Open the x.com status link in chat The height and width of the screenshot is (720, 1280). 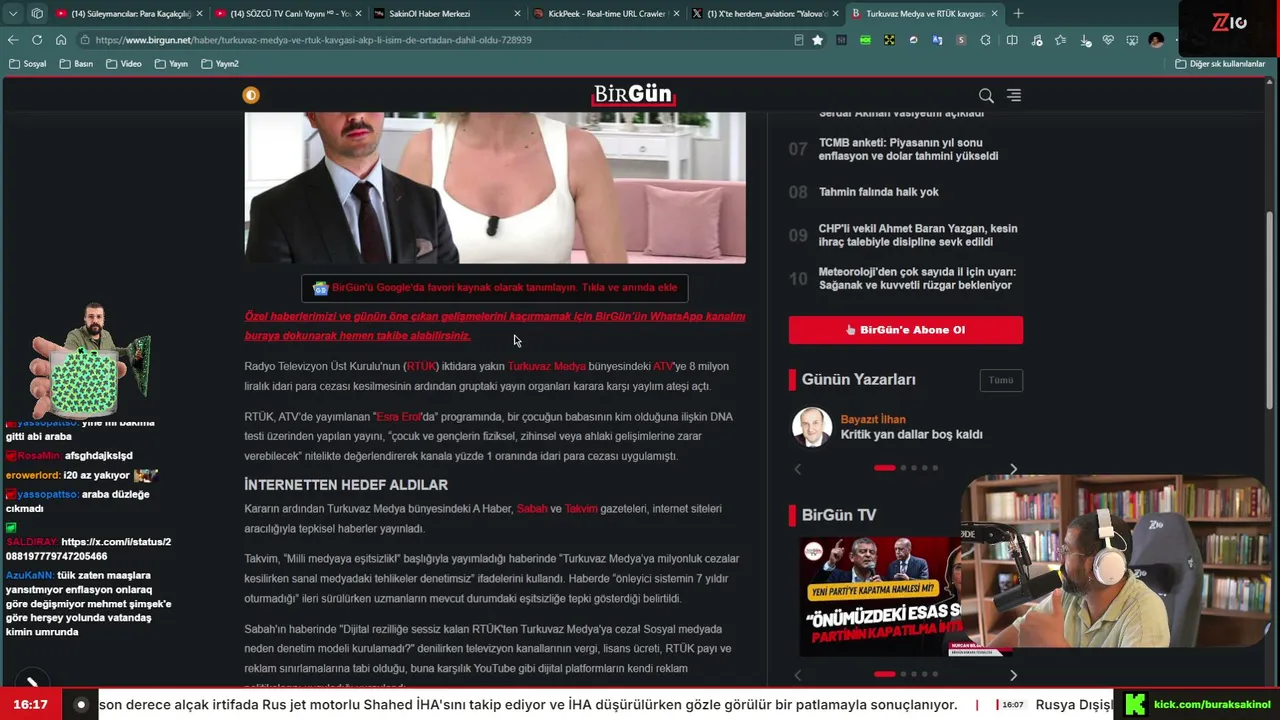click(88, 549)
